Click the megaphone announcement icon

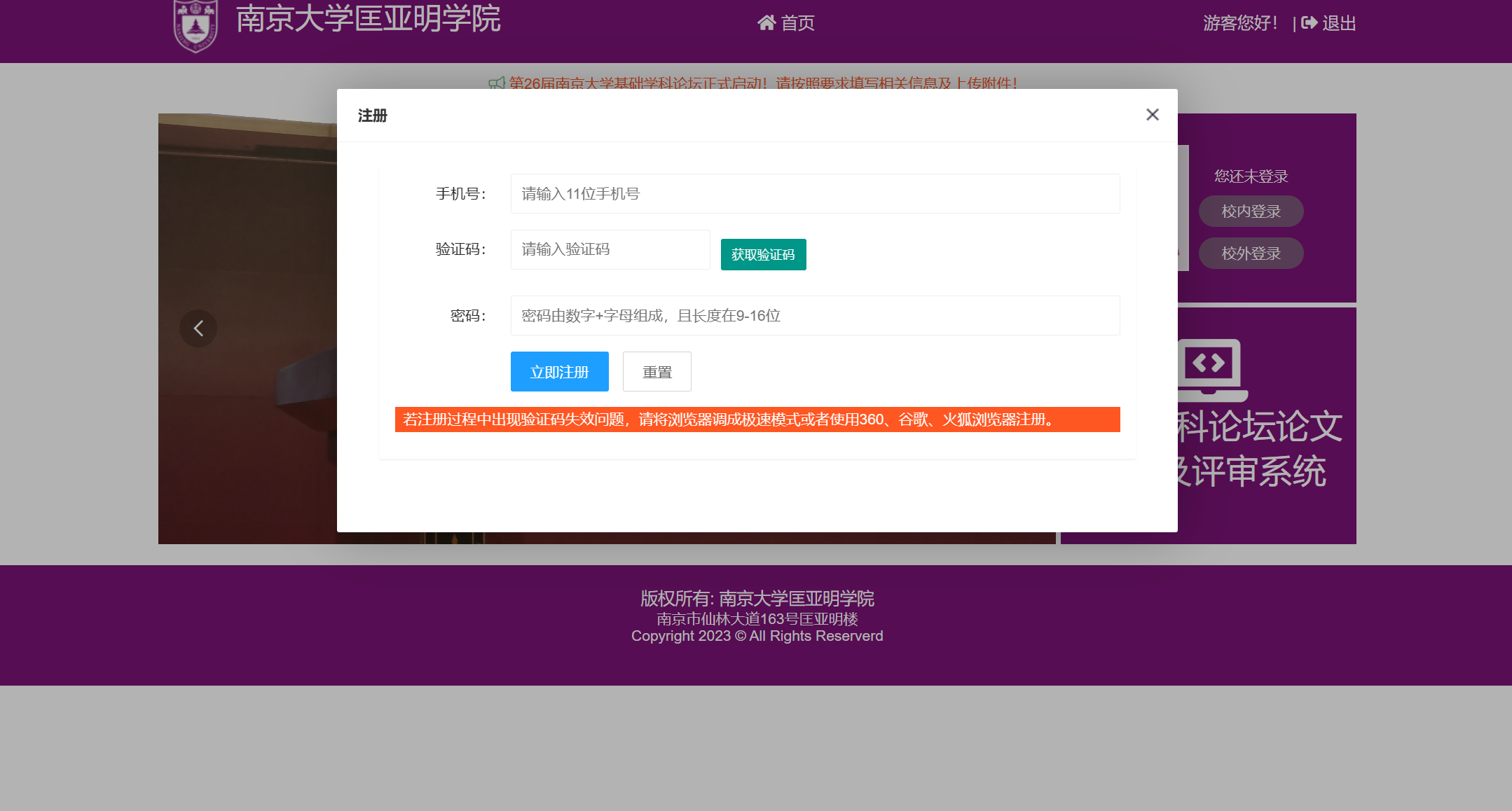496,83
